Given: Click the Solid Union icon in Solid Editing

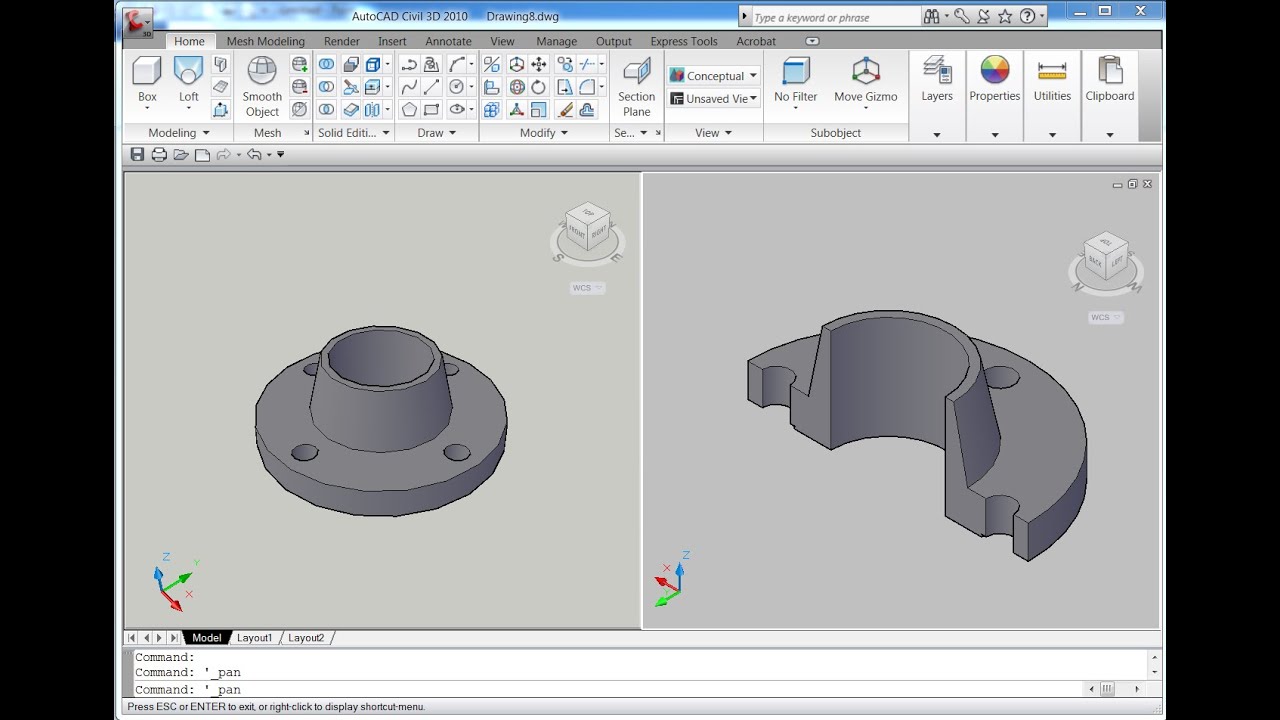Looking at the screenshot, I should [326, 64].
